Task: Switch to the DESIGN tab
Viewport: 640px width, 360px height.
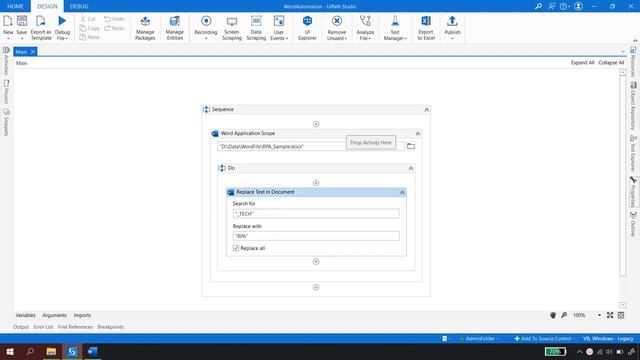Action: tap(47, 6)
